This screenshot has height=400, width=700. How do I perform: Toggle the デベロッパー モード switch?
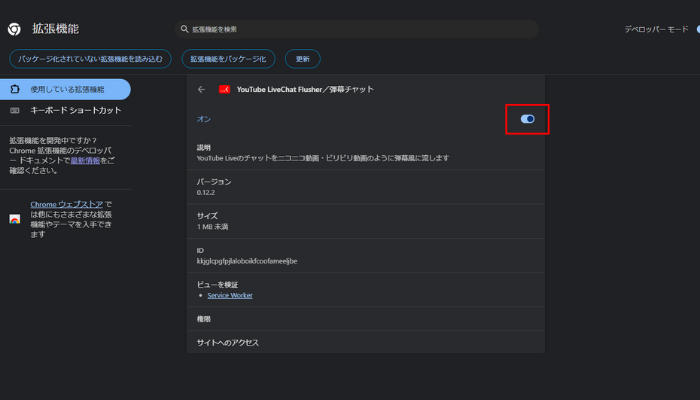click(698, 29)
